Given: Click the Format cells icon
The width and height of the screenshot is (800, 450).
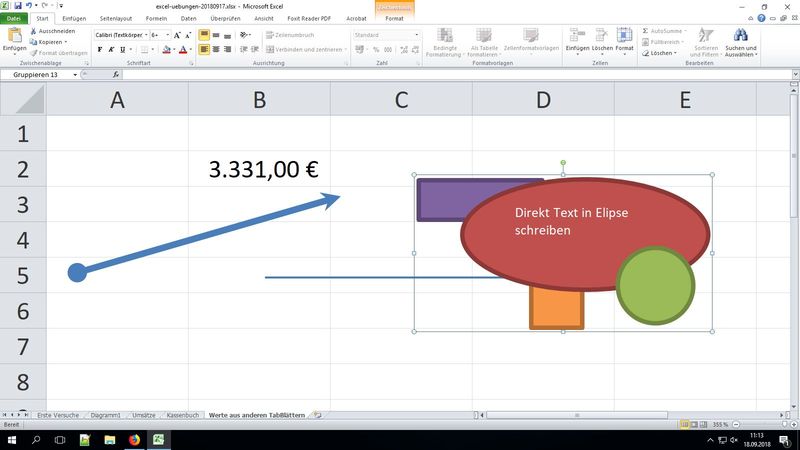Looking at the screenshot, I should tap(624, 38).
